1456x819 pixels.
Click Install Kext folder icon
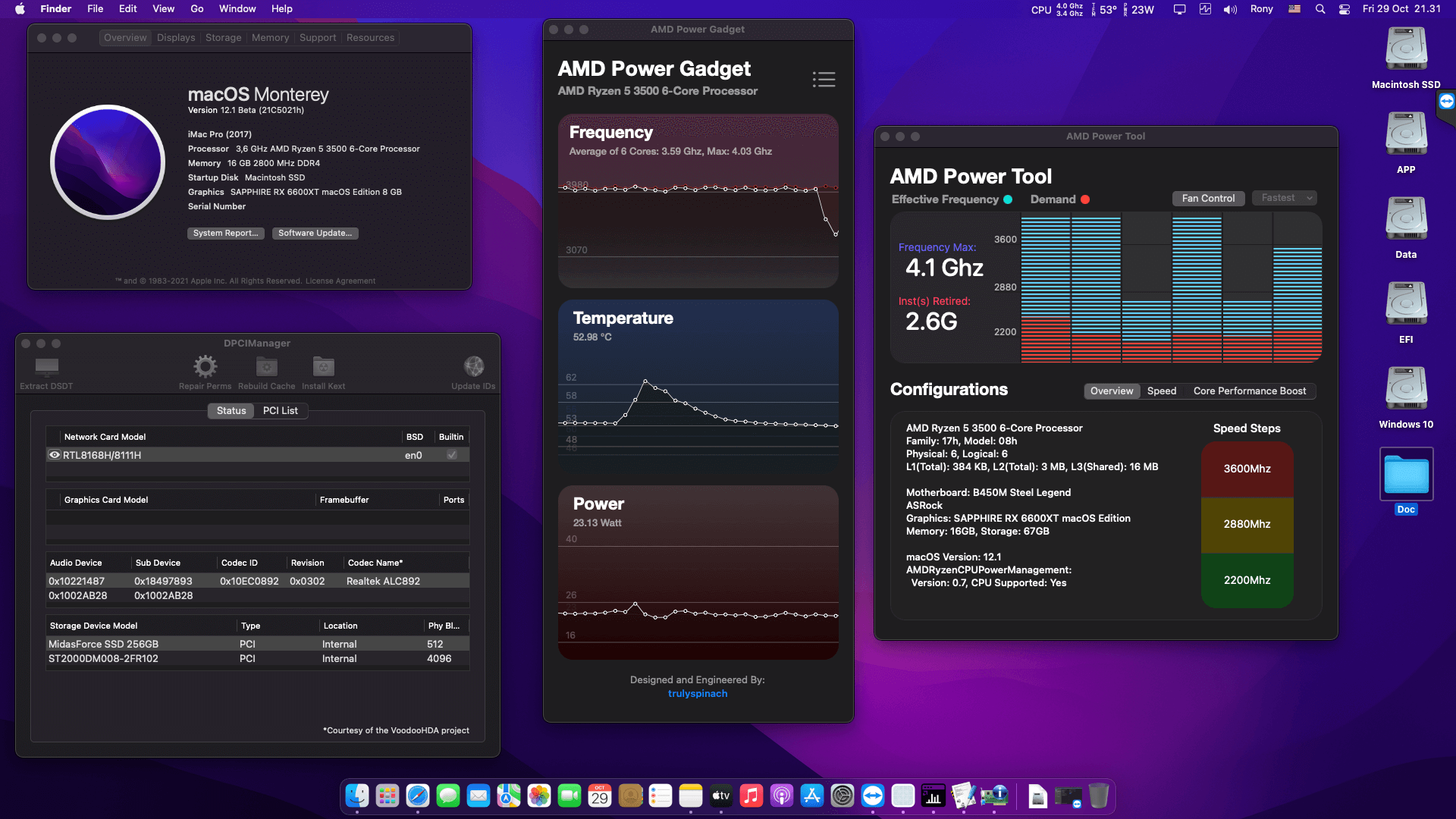pyautogui.click(x=324, y=367)
